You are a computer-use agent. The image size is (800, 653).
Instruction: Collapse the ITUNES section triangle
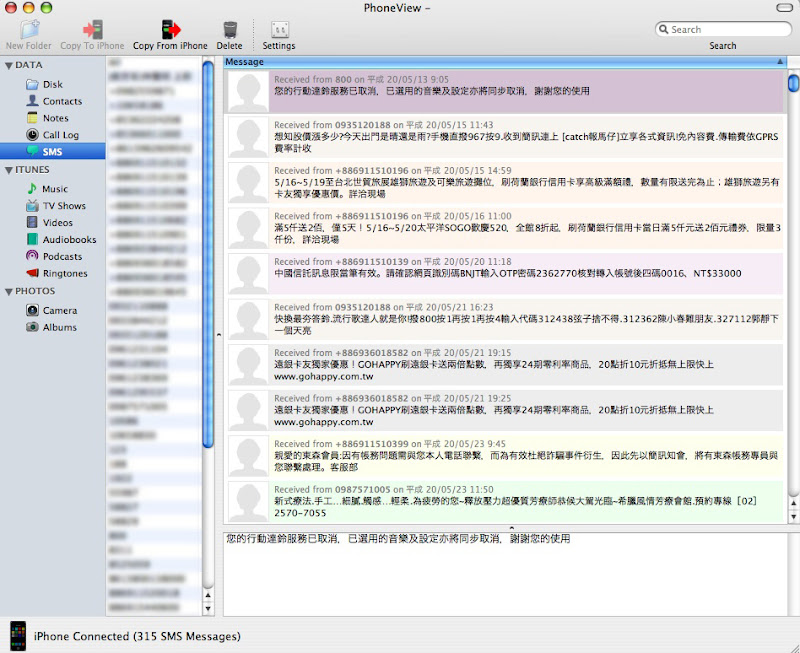click(9, 170)
